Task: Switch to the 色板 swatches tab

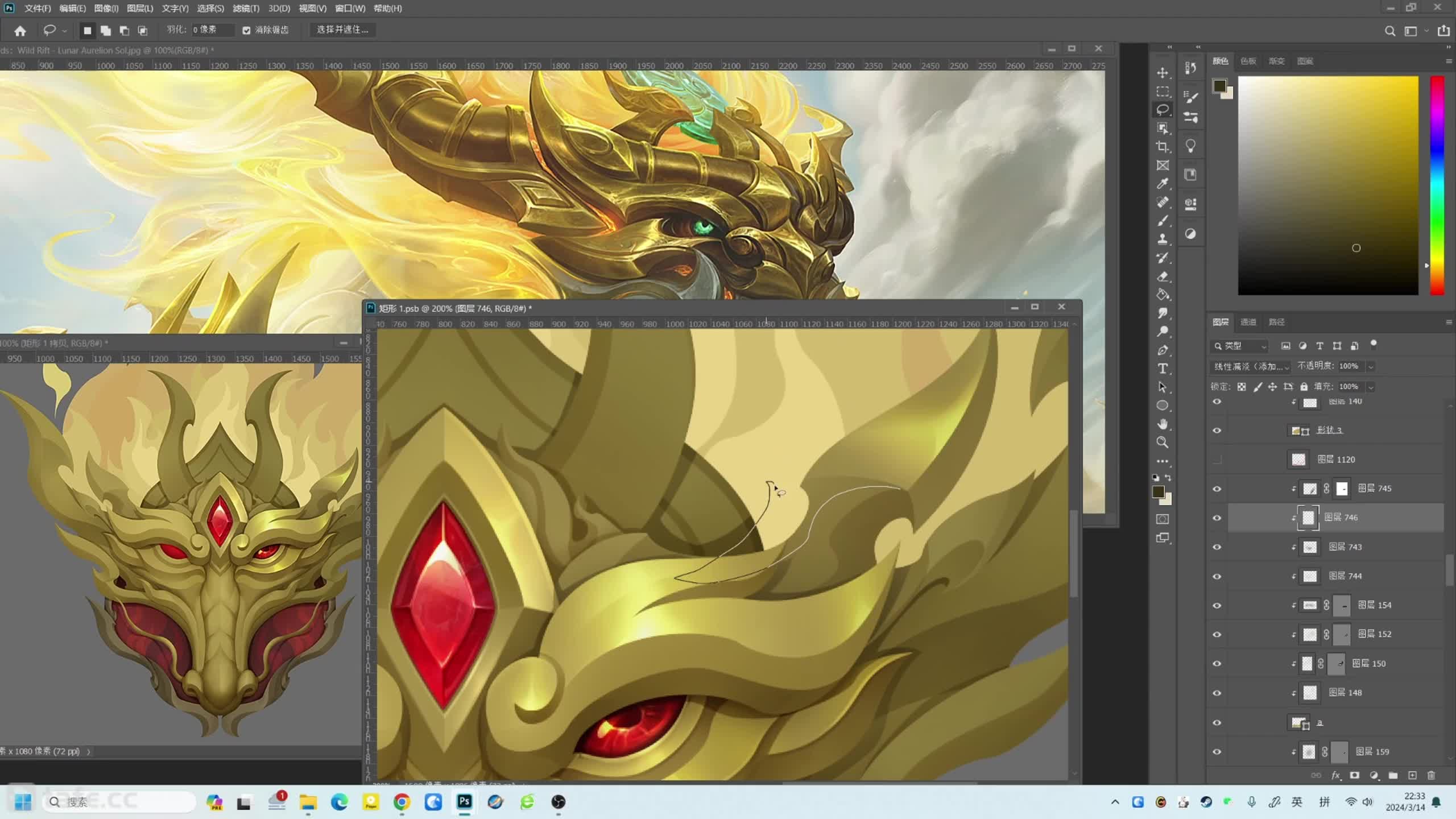Action: (1248, 61)
